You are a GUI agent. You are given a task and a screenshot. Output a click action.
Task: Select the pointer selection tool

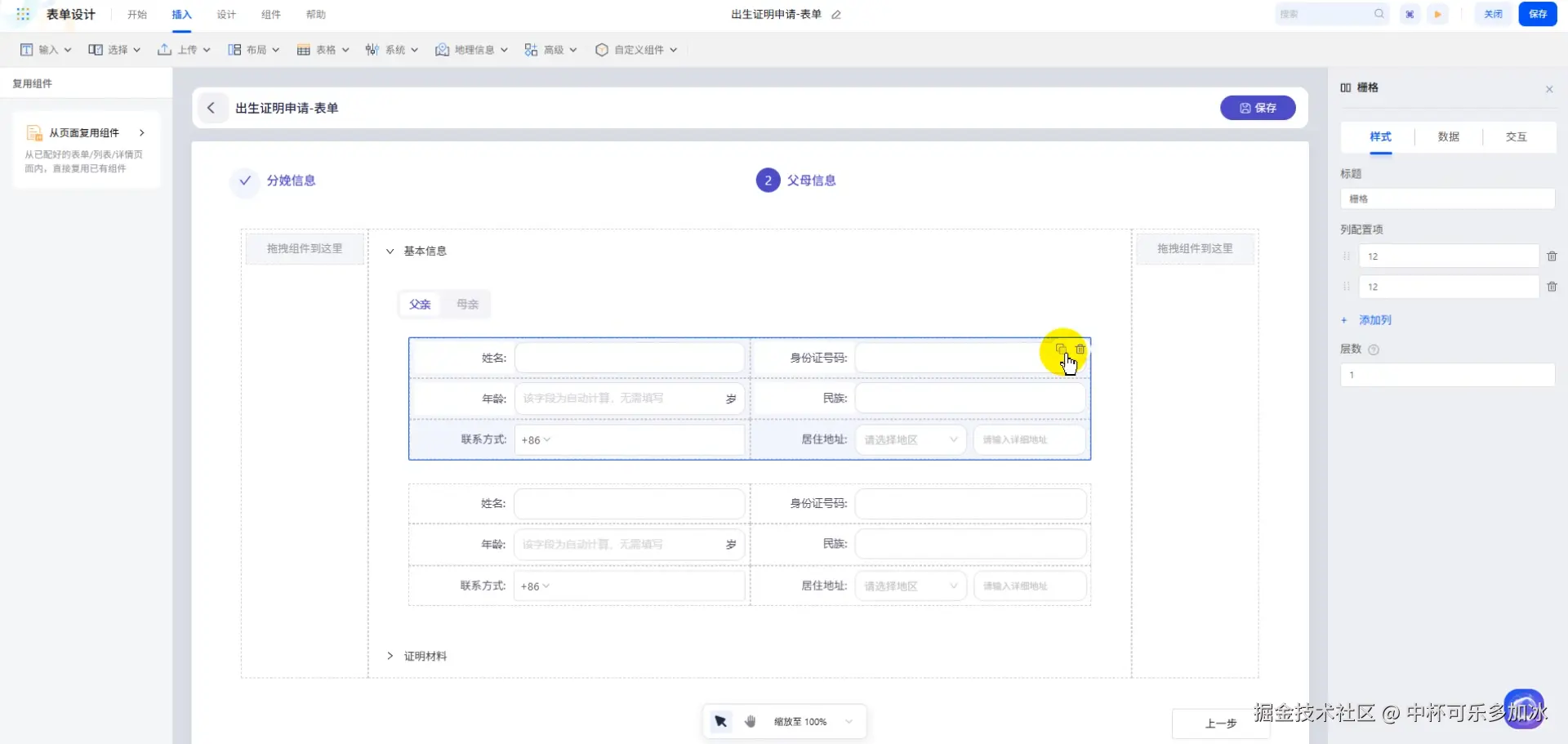coord(720,721)
